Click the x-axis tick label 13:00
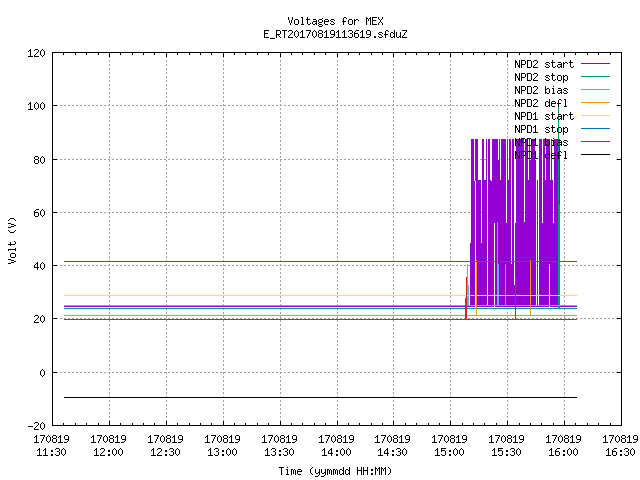Image resolution: width=640 pixels, height=480 pixels. pos(222,452)
